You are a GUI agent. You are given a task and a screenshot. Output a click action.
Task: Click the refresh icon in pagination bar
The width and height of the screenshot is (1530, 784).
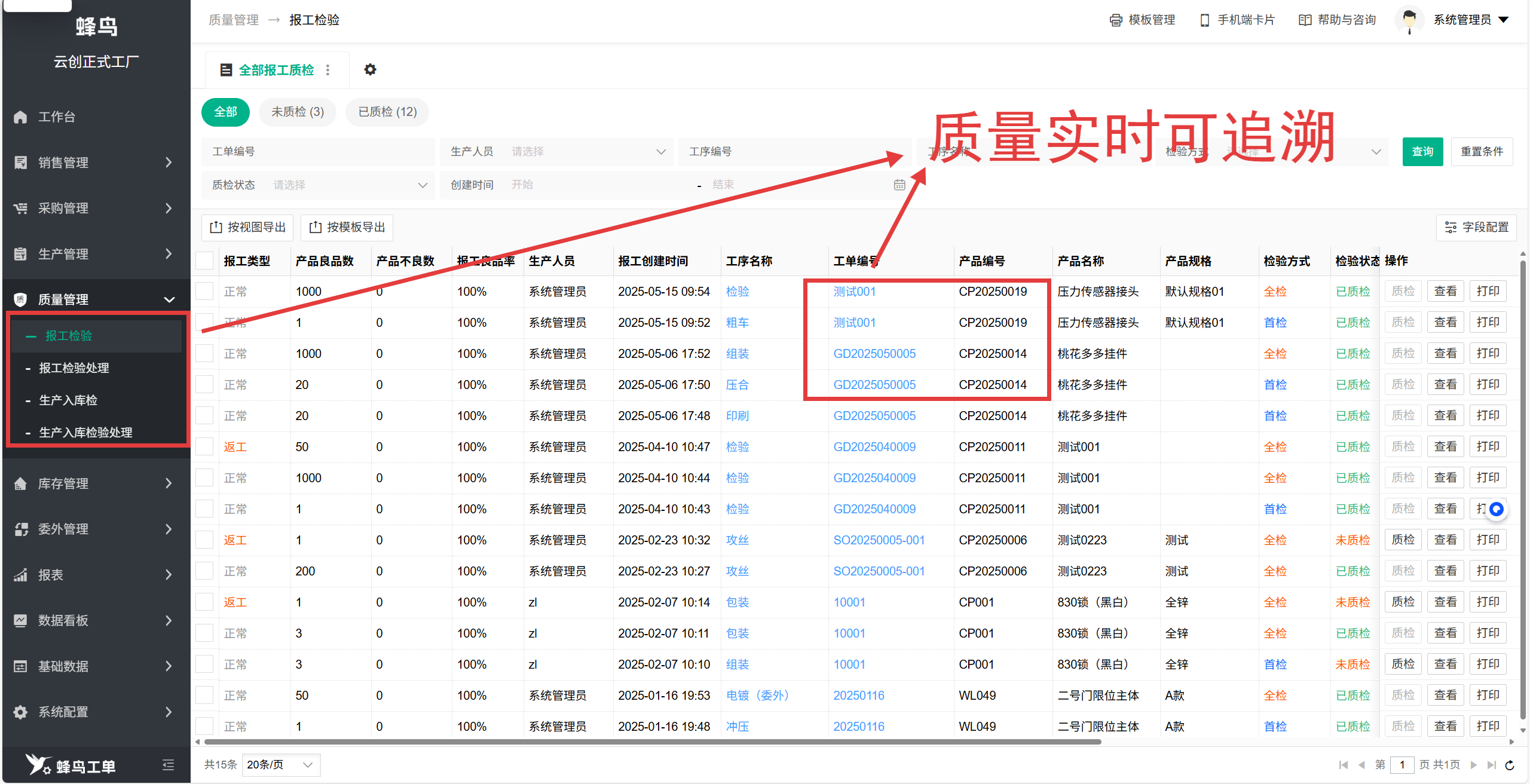(x=1510, y=765)
